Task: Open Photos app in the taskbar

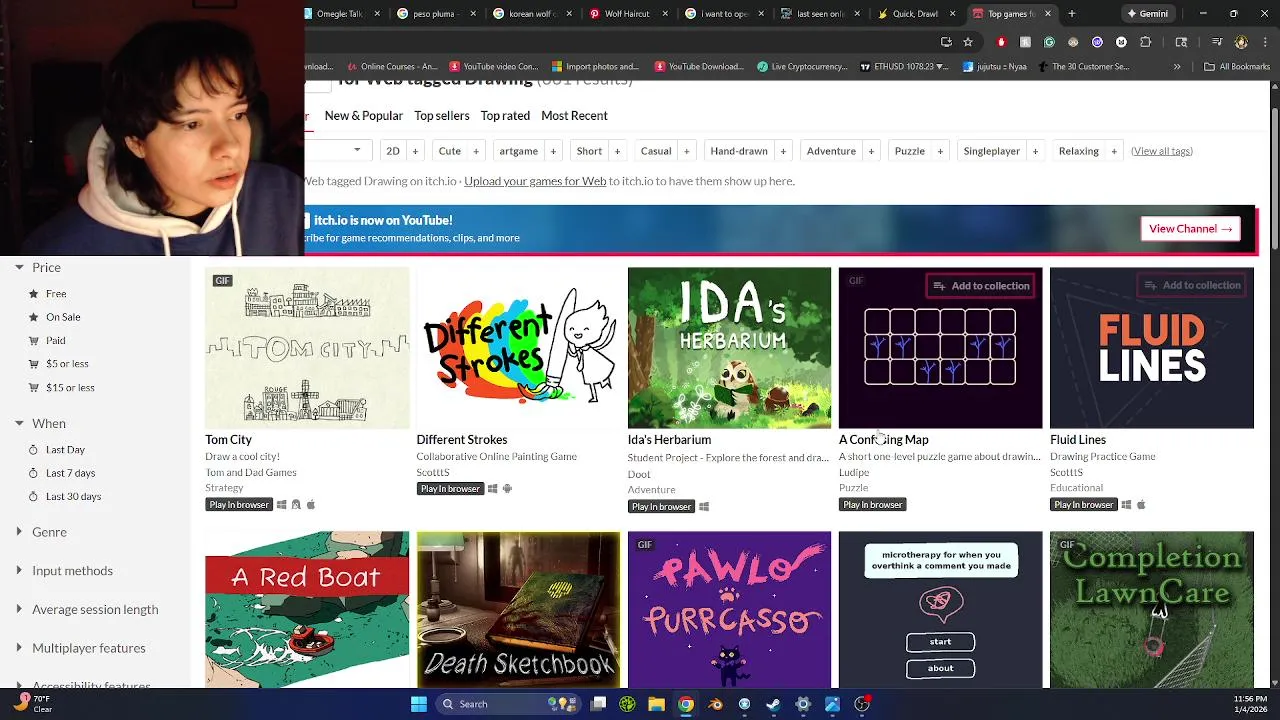Action: (832, 704)
